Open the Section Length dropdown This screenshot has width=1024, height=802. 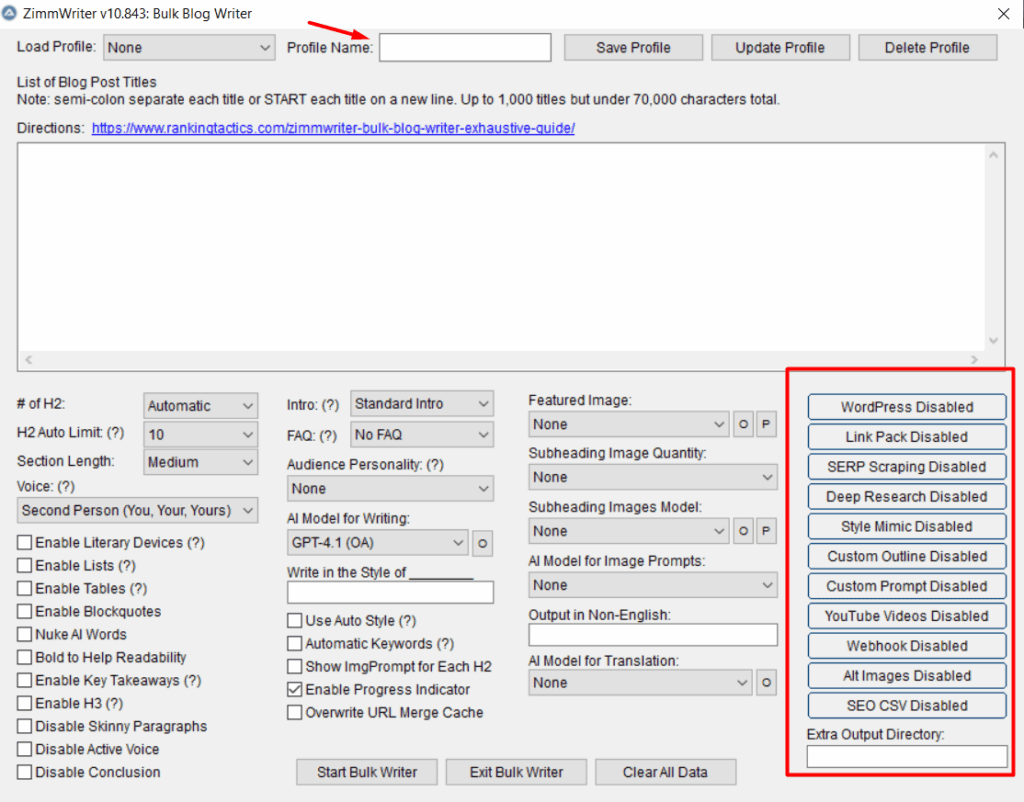(200, 463)
